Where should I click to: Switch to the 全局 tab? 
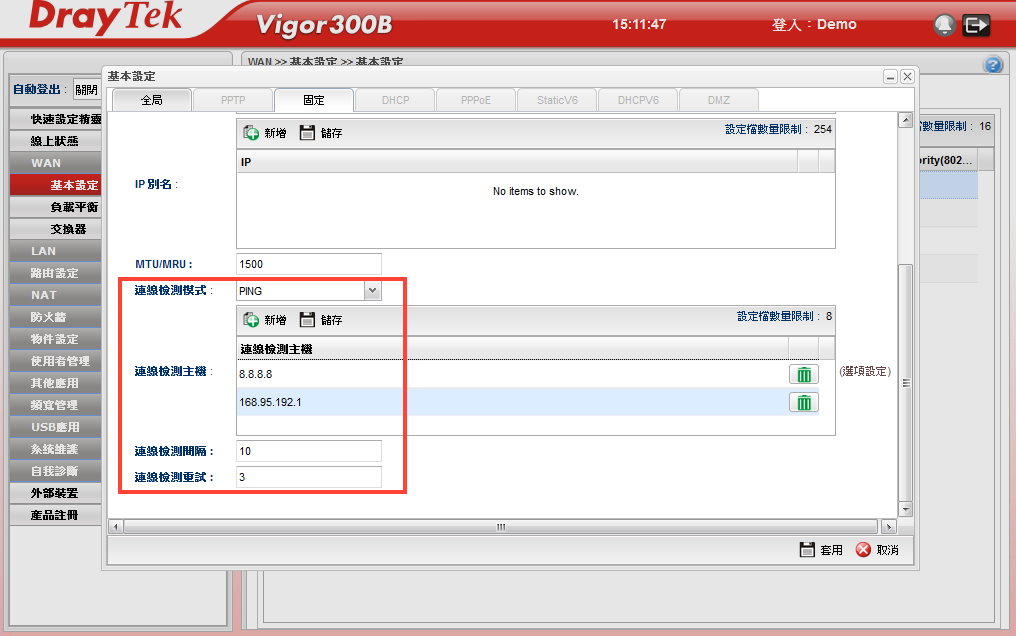click(151, 100)
